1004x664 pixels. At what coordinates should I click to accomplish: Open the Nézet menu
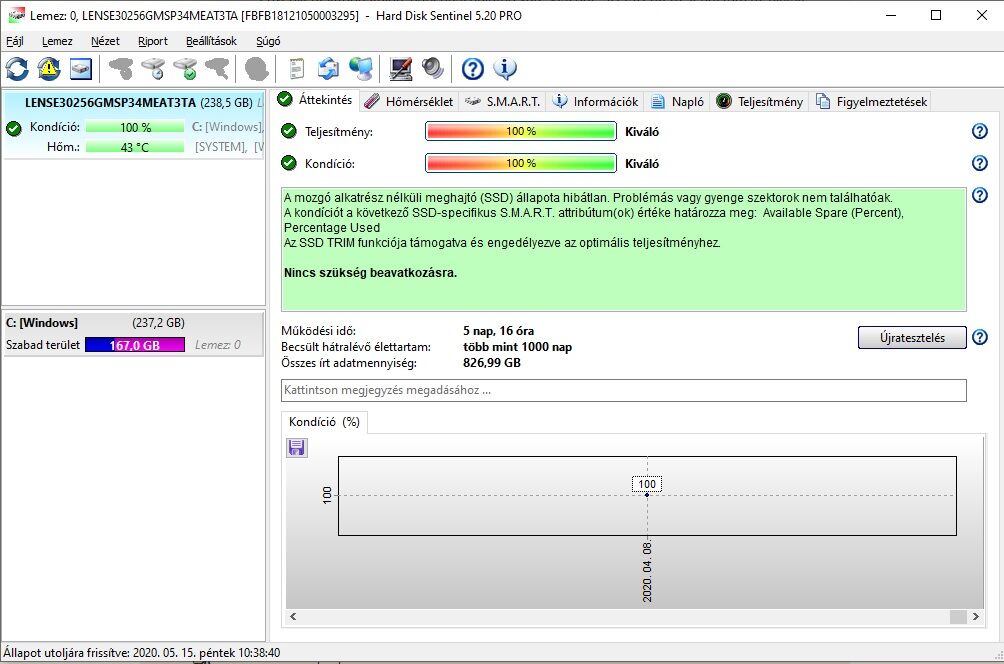pos(105,41)
